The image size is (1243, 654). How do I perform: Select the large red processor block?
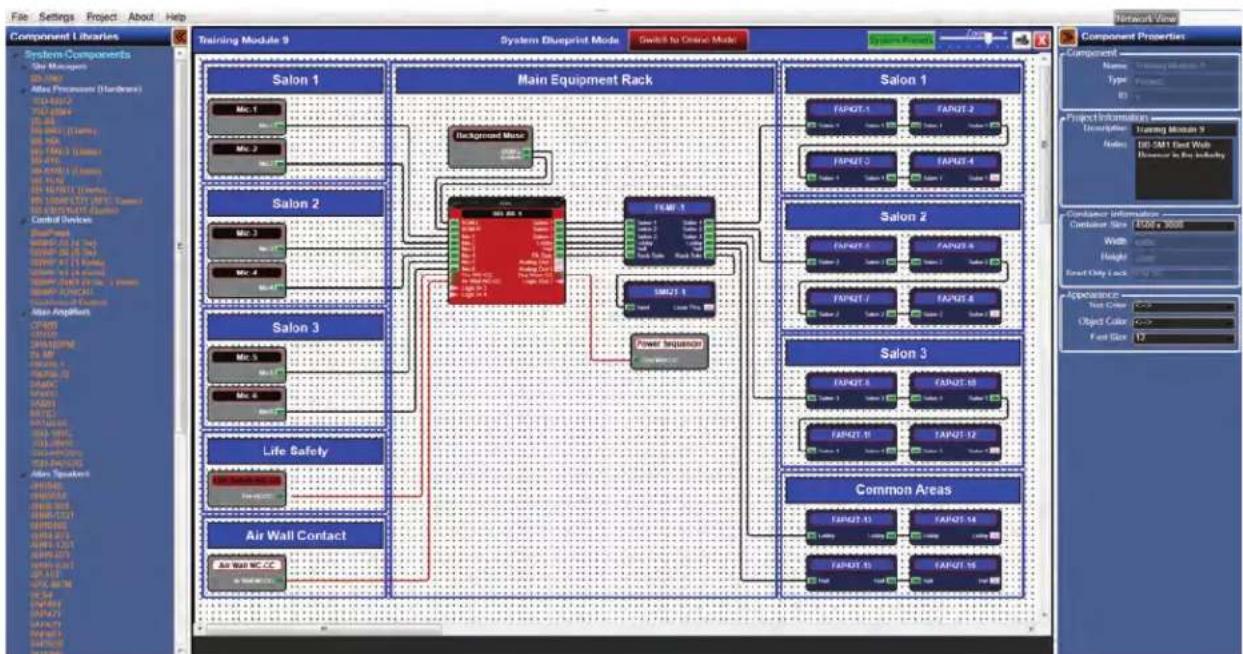click(506, 252)
